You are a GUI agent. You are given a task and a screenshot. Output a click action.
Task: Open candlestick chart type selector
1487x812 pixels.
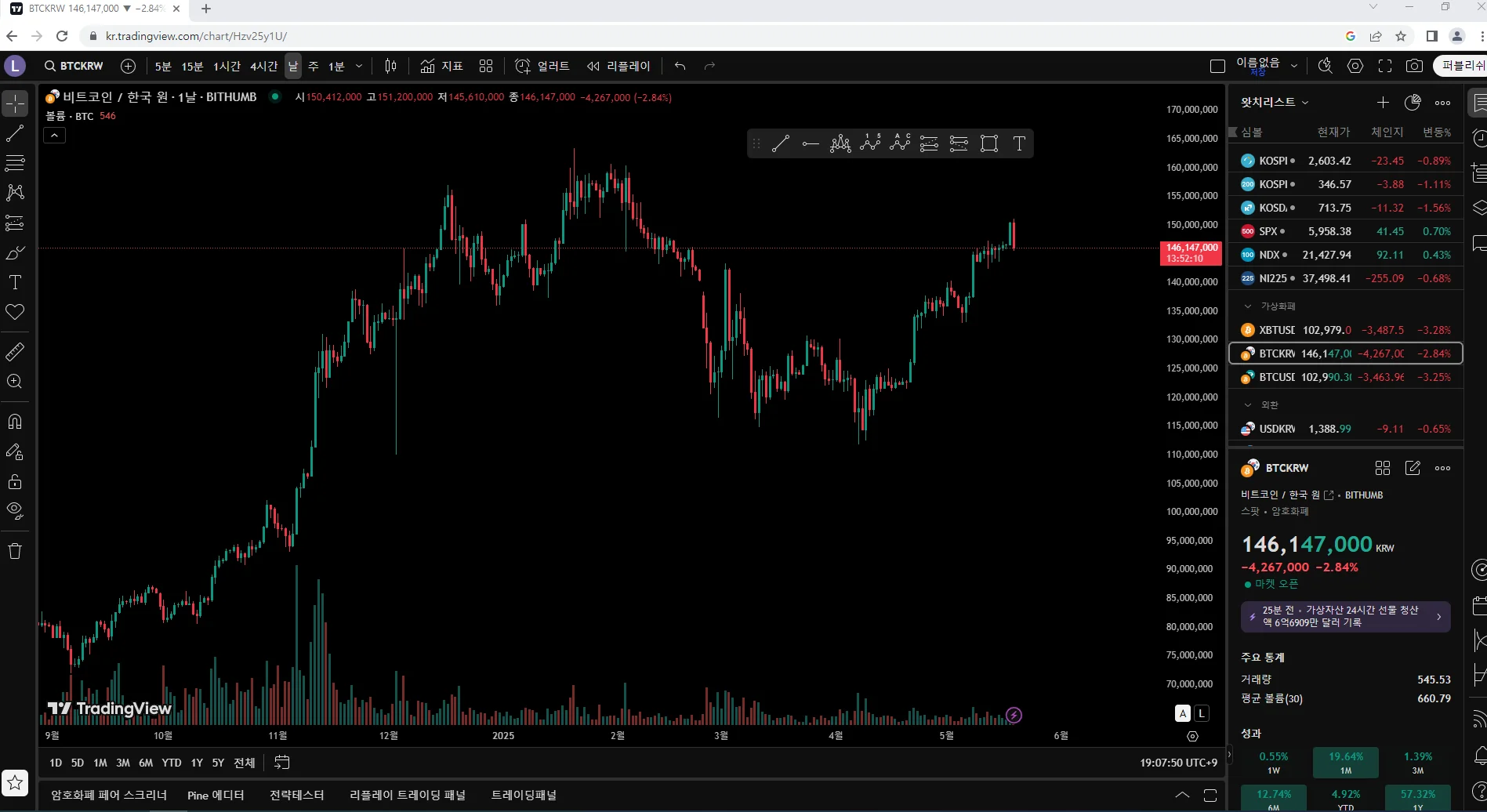pyautogui.click(x=390, y=66)
